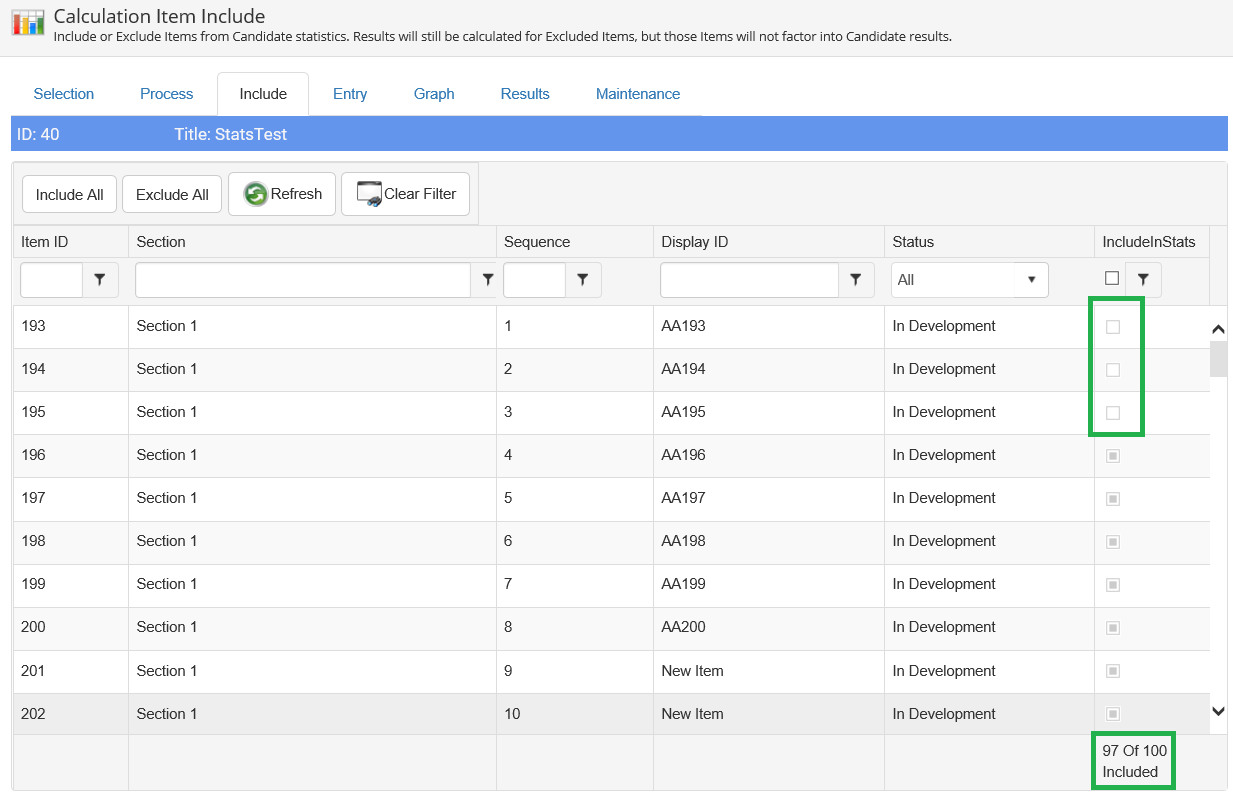Click the Display ID column filter icon

855,280
